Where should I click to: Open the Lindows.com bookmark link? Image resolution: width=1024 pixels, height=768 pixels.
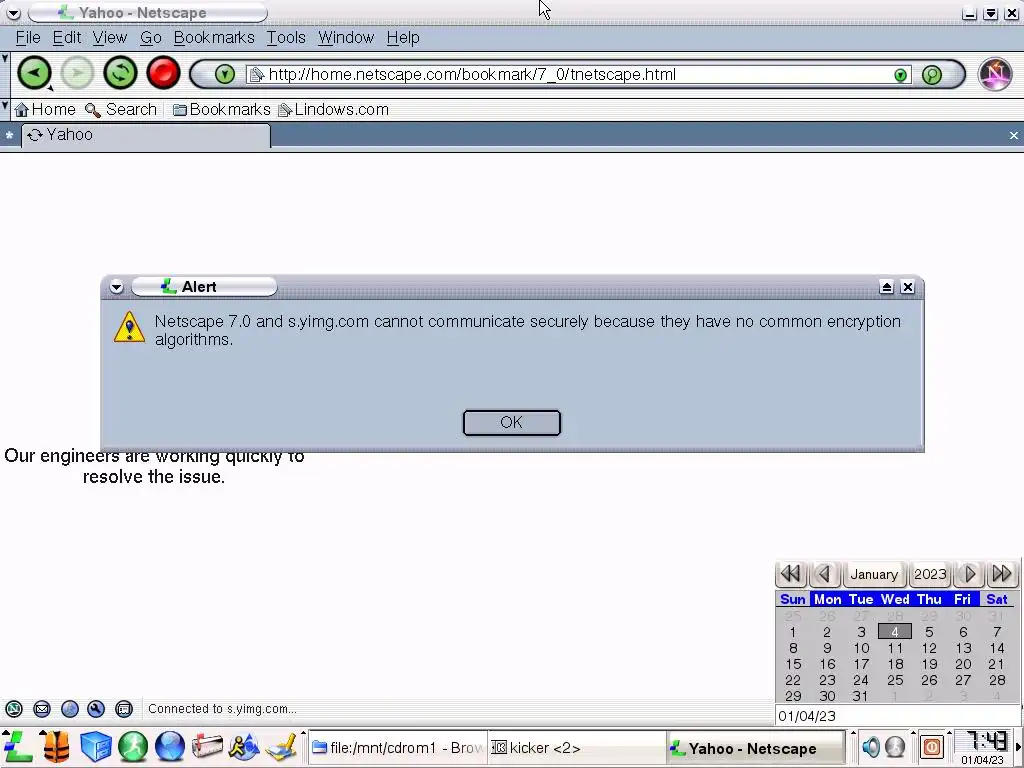[x=334, y=110]
